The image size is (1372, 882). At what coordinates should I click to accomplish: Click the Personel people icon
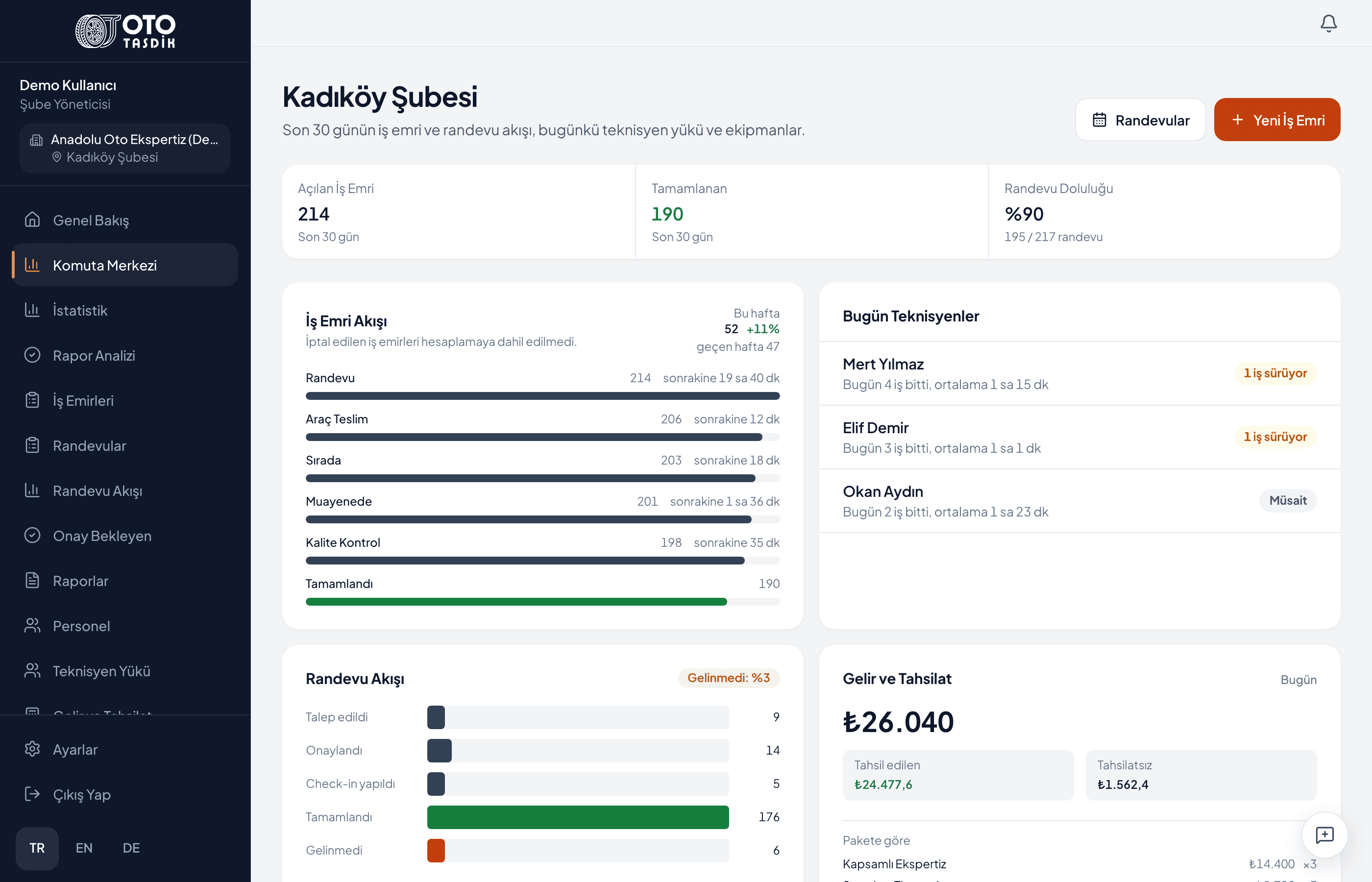[32, 625]
